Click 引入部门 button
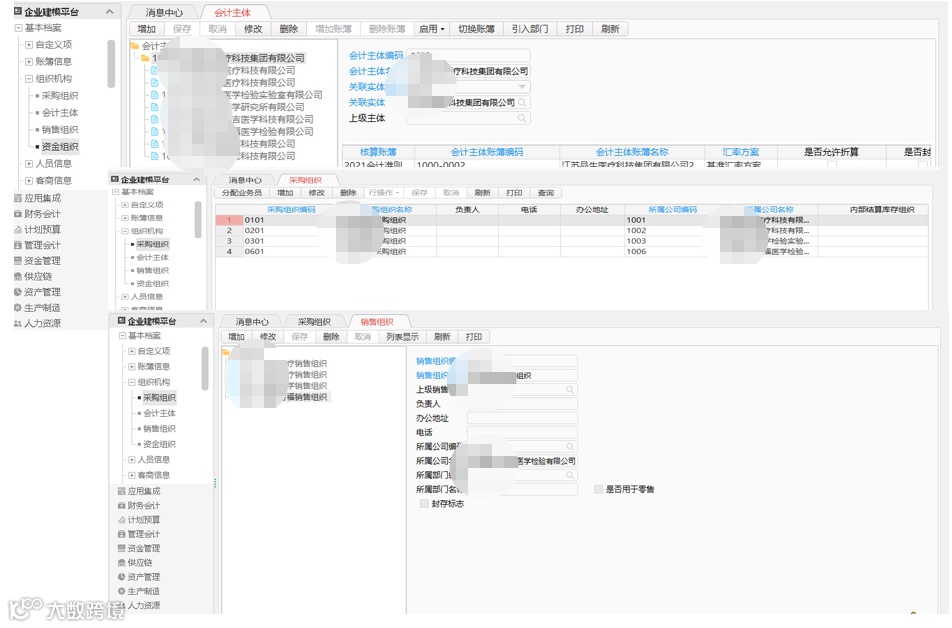The height and width of the screenshot is (628, 952). (529, 29)
